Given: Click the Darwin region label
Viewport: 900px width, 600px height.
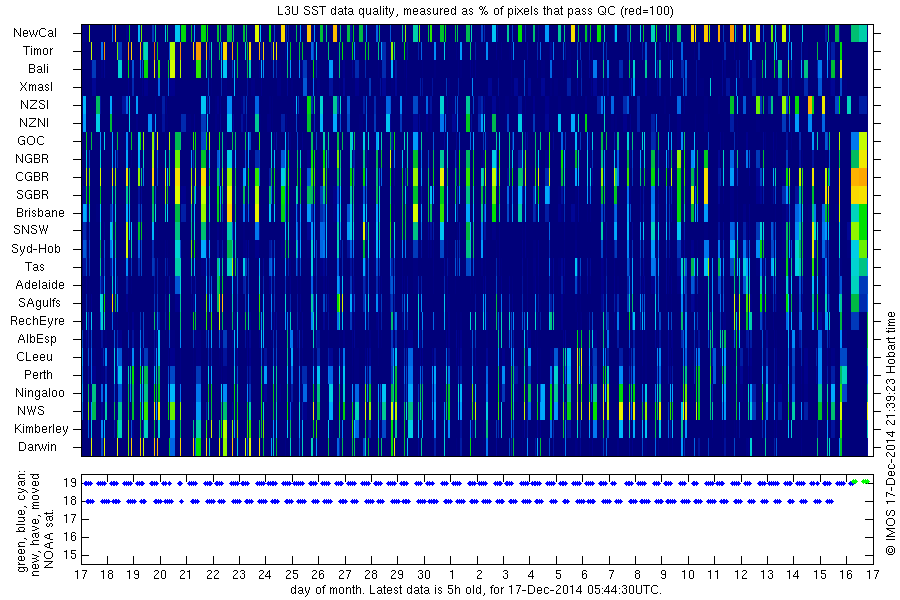Looking at the screenshot, I should click(37, 446).
